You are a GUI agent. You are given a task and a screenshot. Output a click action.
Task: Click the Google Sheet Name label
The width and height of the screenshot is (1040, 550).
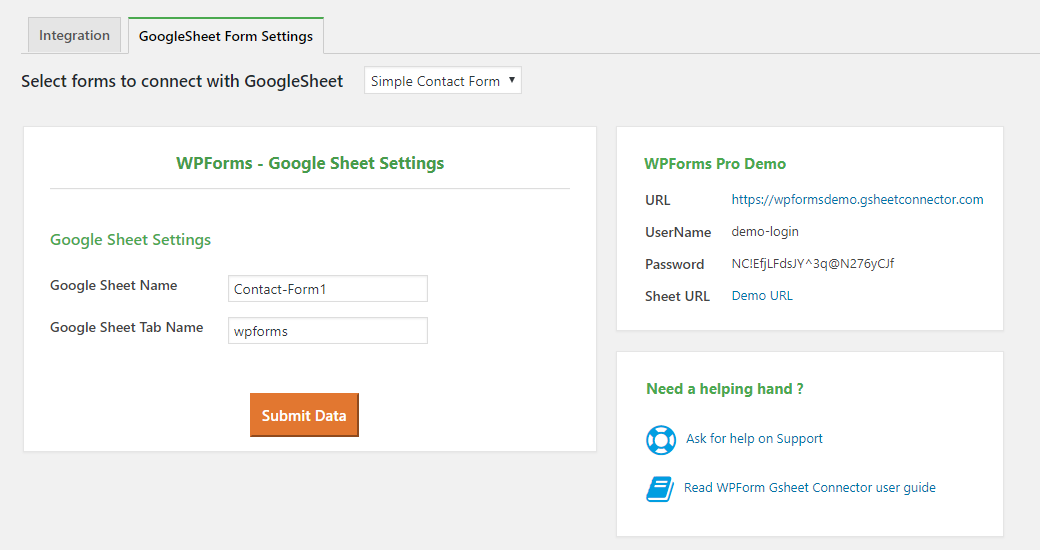click(x=113, y=286)
